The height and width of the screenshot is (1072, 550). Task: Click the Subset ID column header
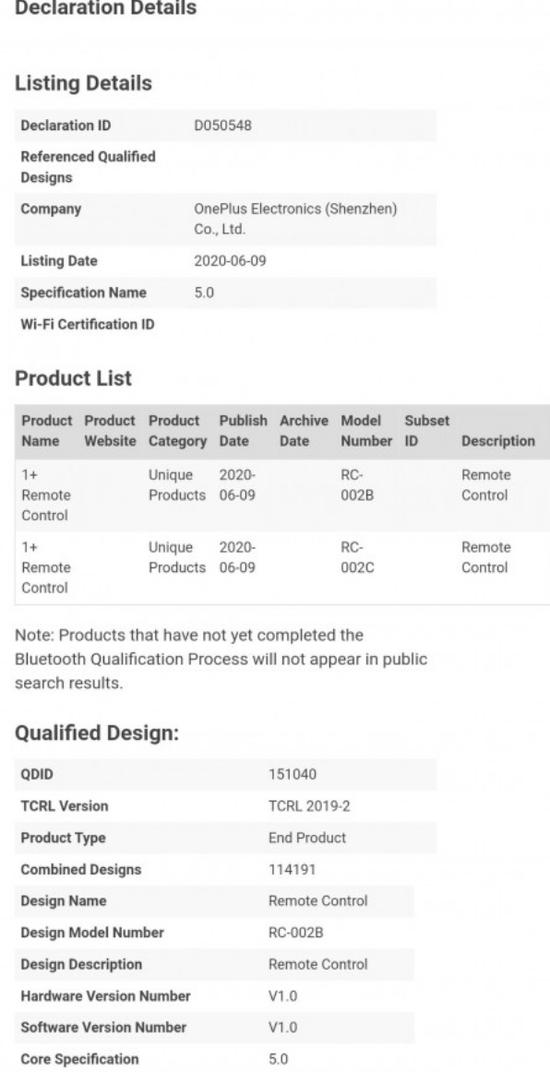click(x=426, y=431)
